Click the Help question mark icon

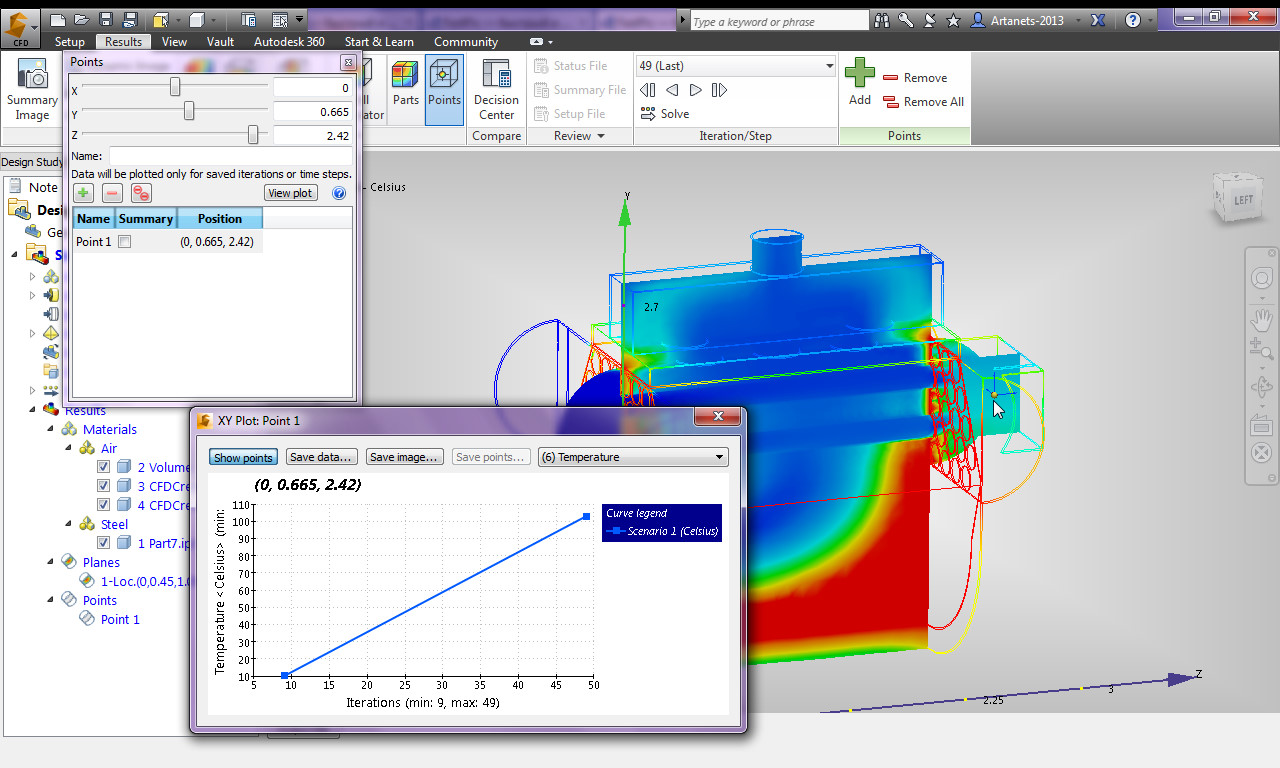tap(1132, 20)
